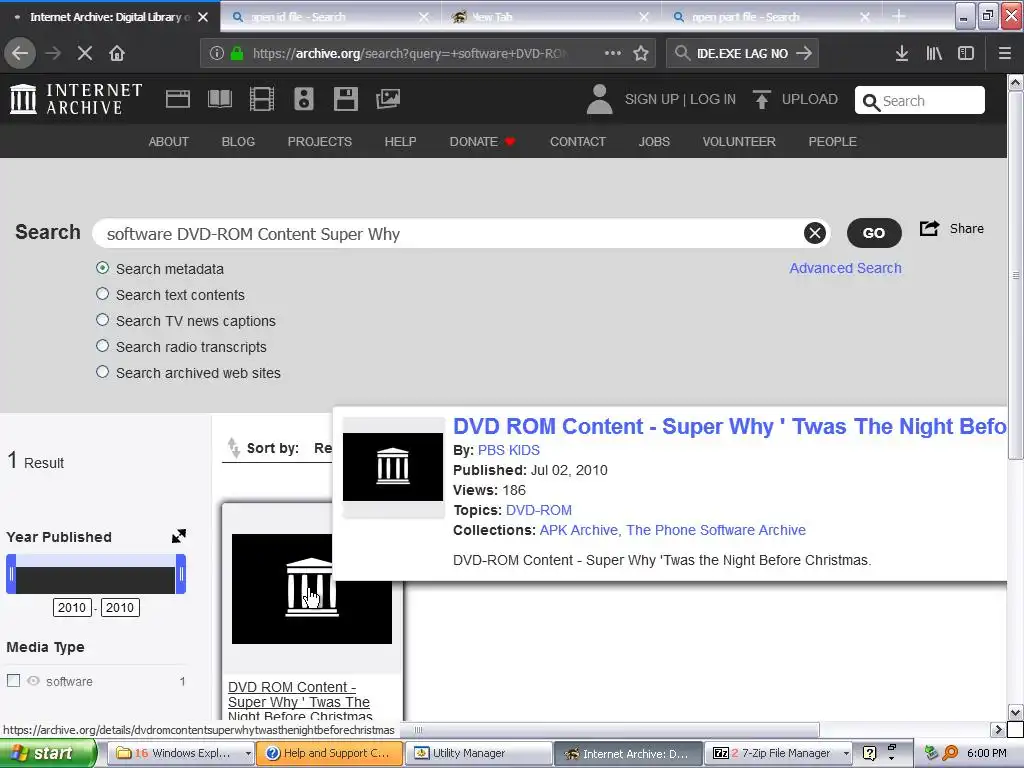Switch to 'open part file - Search' tab
The image size is (1024, 768).
click(771, 17)
